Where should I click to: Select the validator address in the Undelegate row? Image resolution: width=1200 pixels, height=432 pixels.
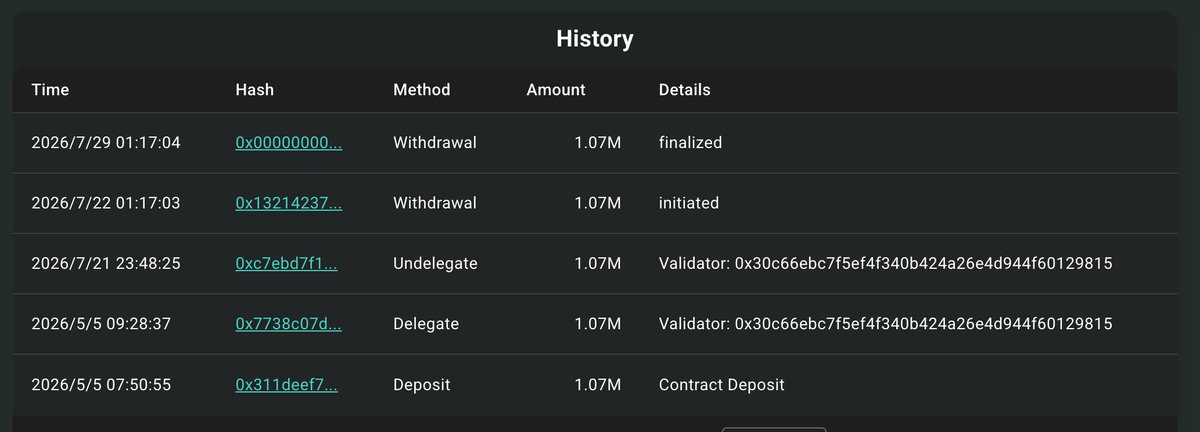(924, 264)
